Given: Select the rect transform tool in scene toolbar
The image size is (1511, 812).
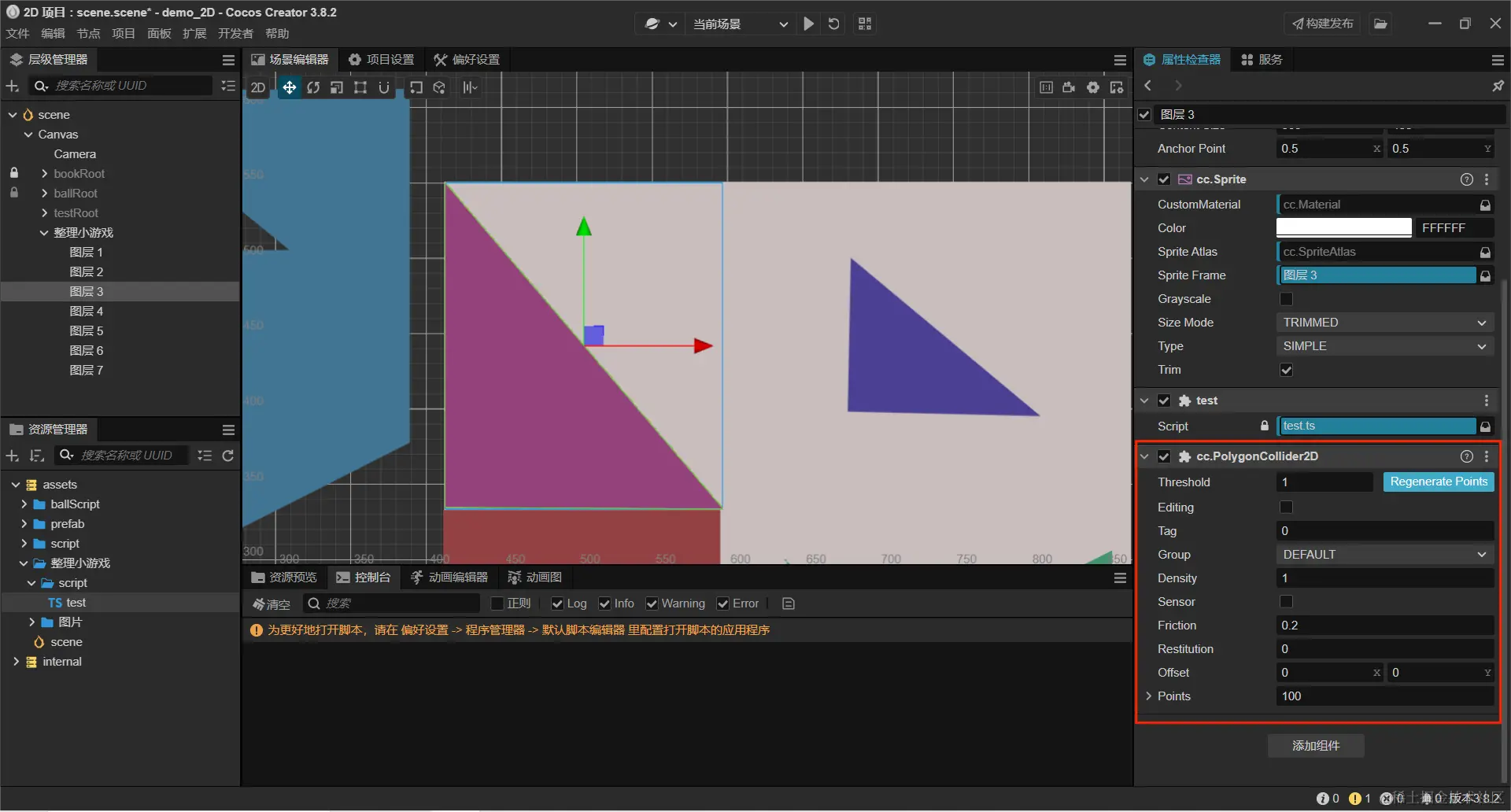Looking at the screenshot, I should pyautogui.click(x=360, y=87).
